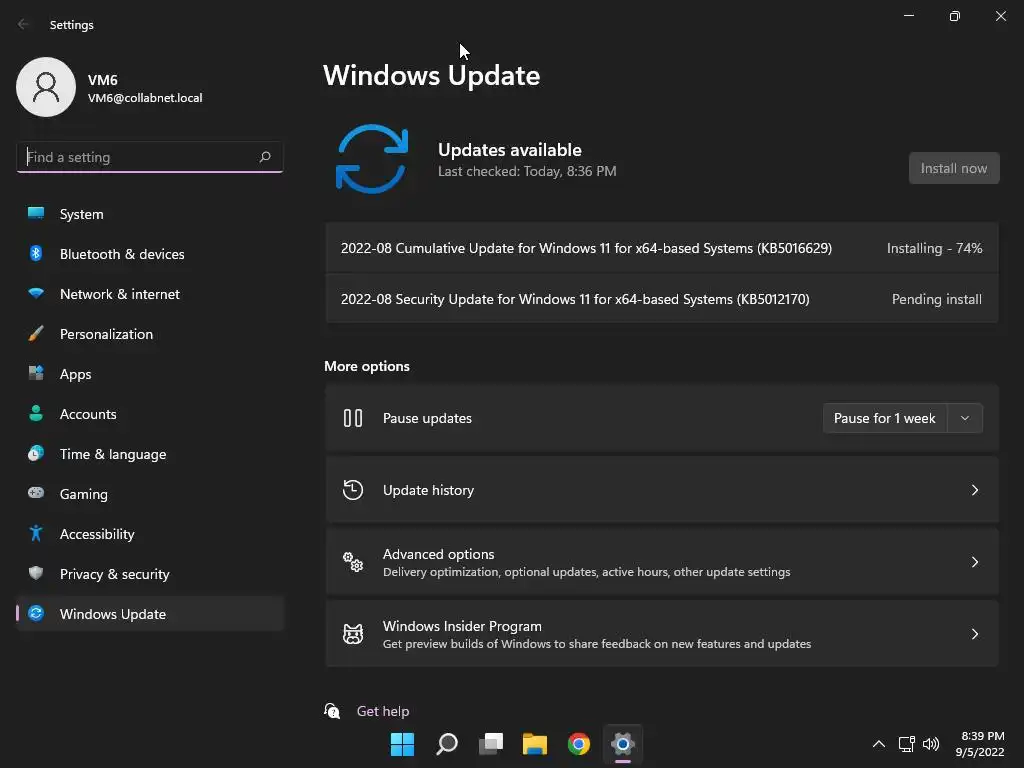
Task: Select Network & internet in sidebar
Action: point(150,293)
